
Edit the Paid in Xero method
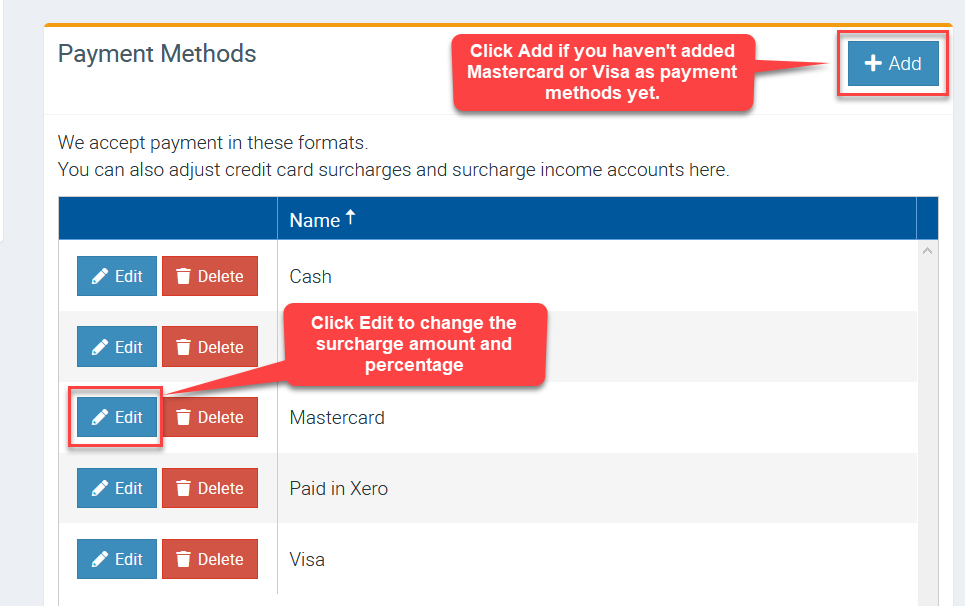117,489
